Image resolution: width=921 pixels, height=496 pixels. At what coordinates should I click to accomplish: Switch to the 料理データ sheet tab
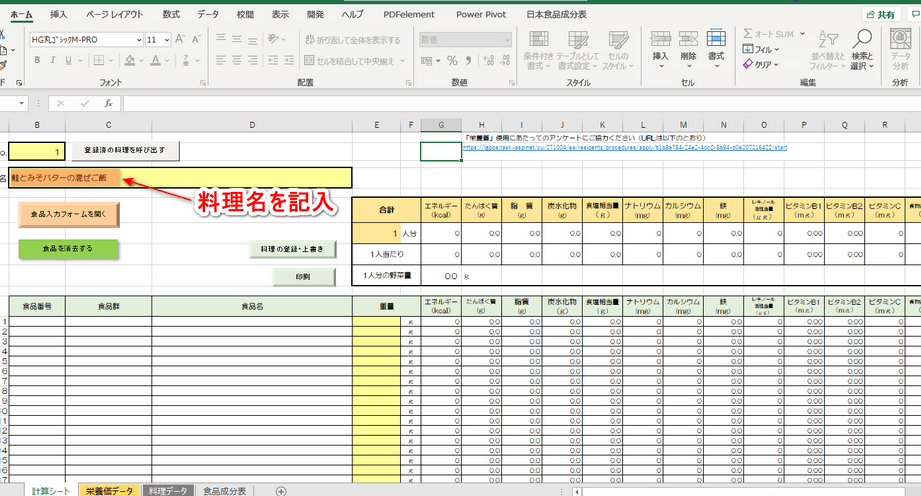tap(167, 490)
